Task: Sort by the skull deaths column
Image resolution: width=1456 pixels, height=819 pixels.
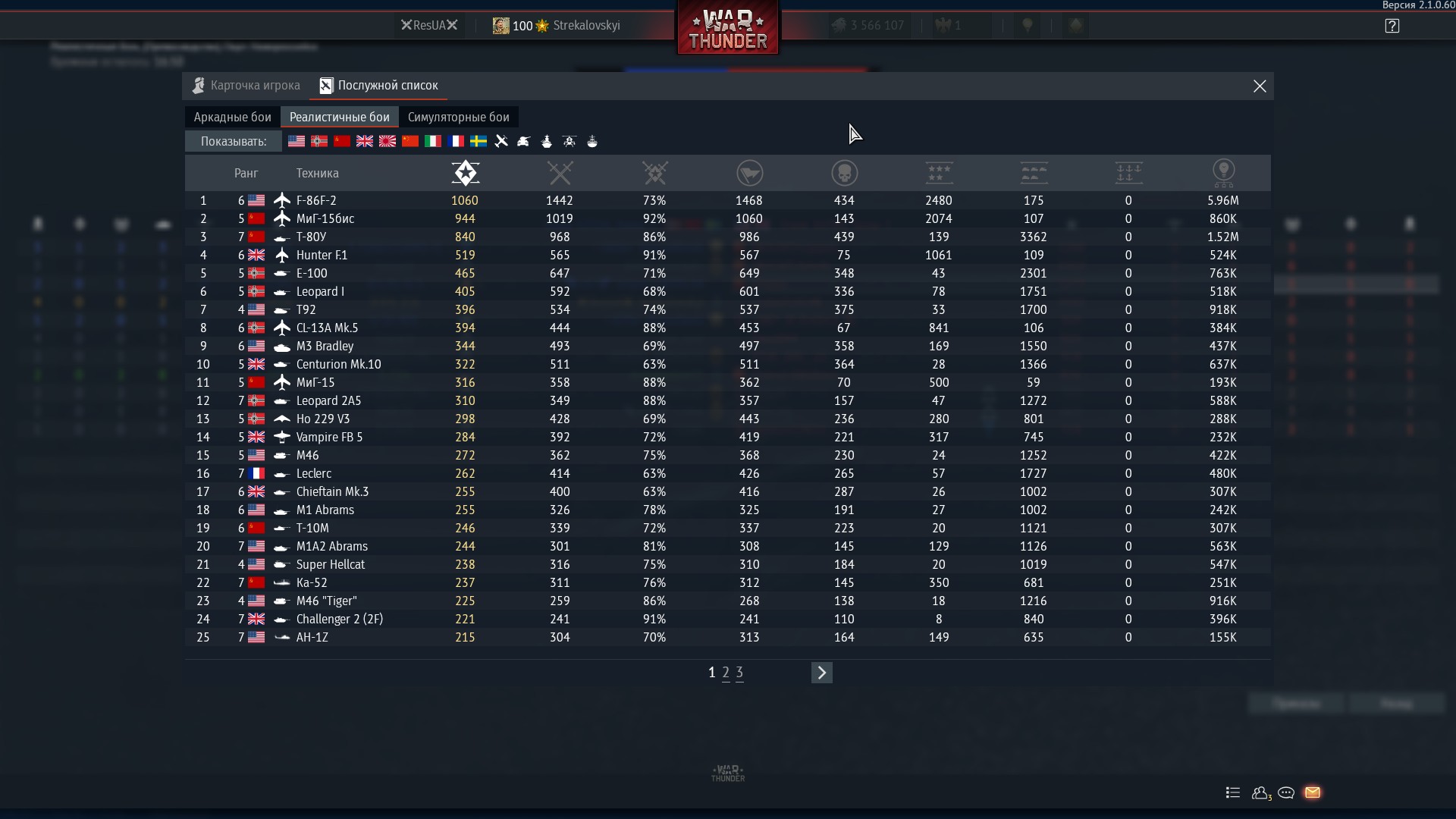Action: (844, 173)
